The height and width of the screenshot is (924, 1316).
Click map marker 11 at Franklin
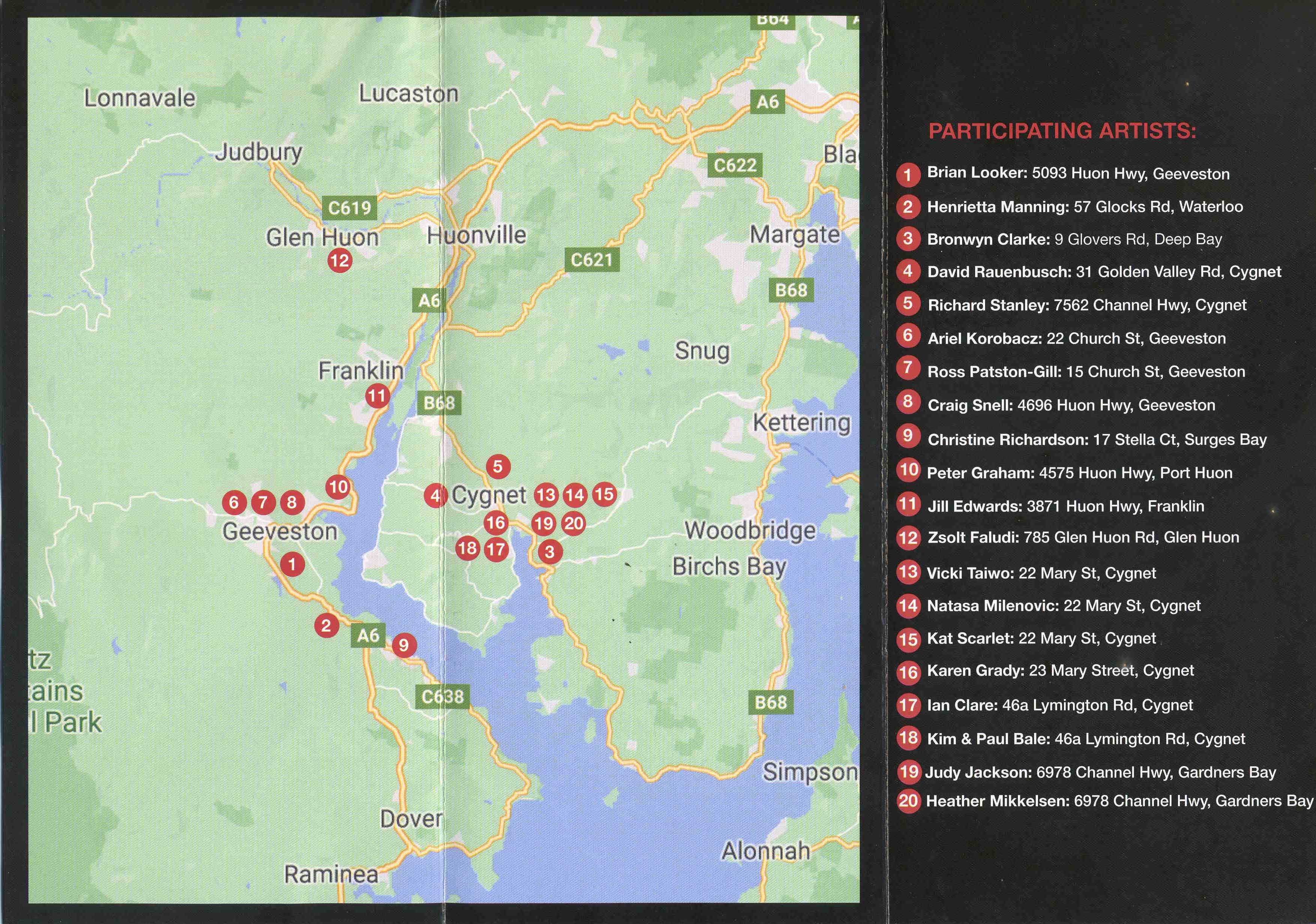(x=377, y=396)
